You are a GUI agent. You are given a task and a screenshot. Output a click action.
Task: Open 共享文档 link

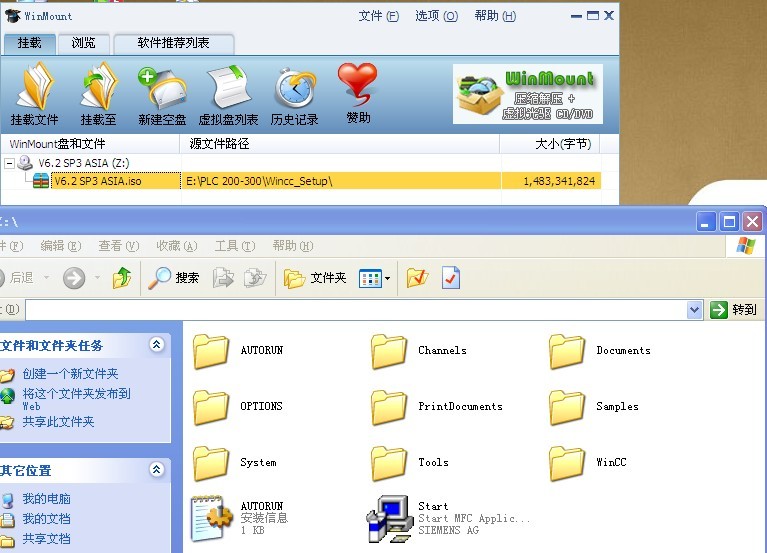coord(46,539)
